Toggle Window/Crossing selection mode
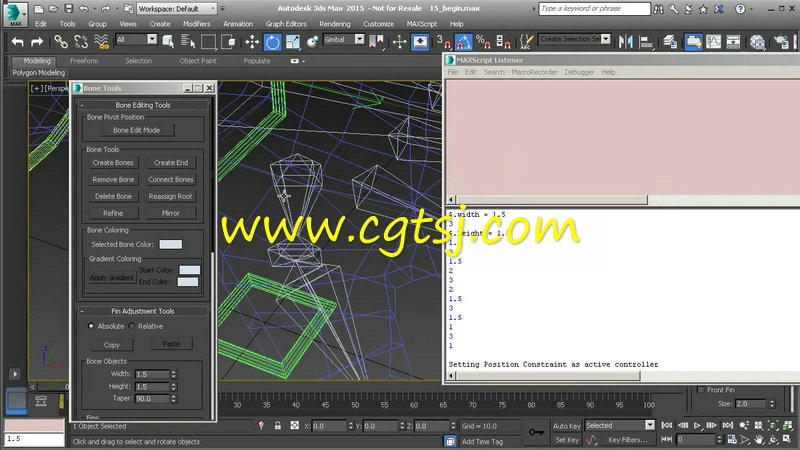 228,42
